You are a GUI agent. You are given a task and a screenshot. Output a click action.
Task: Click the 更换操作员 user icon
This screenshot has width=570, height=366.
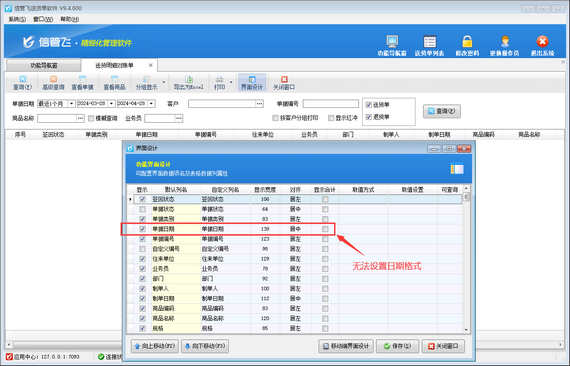tap(505, 42)
